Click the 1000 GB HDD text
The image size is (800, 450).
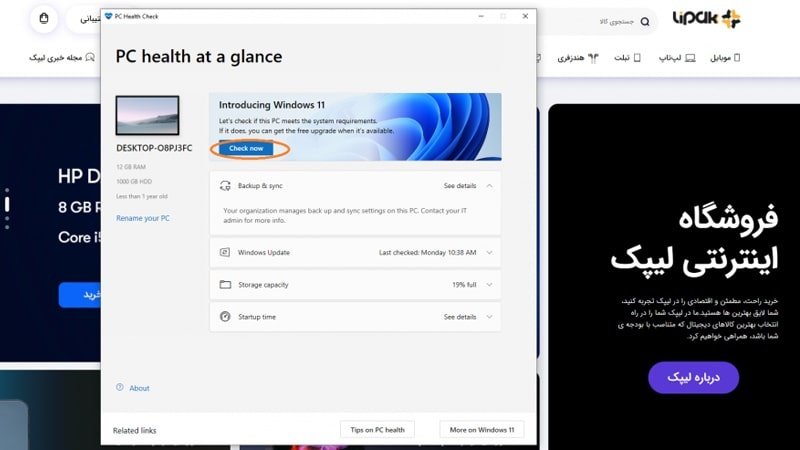tap(134, 182)
